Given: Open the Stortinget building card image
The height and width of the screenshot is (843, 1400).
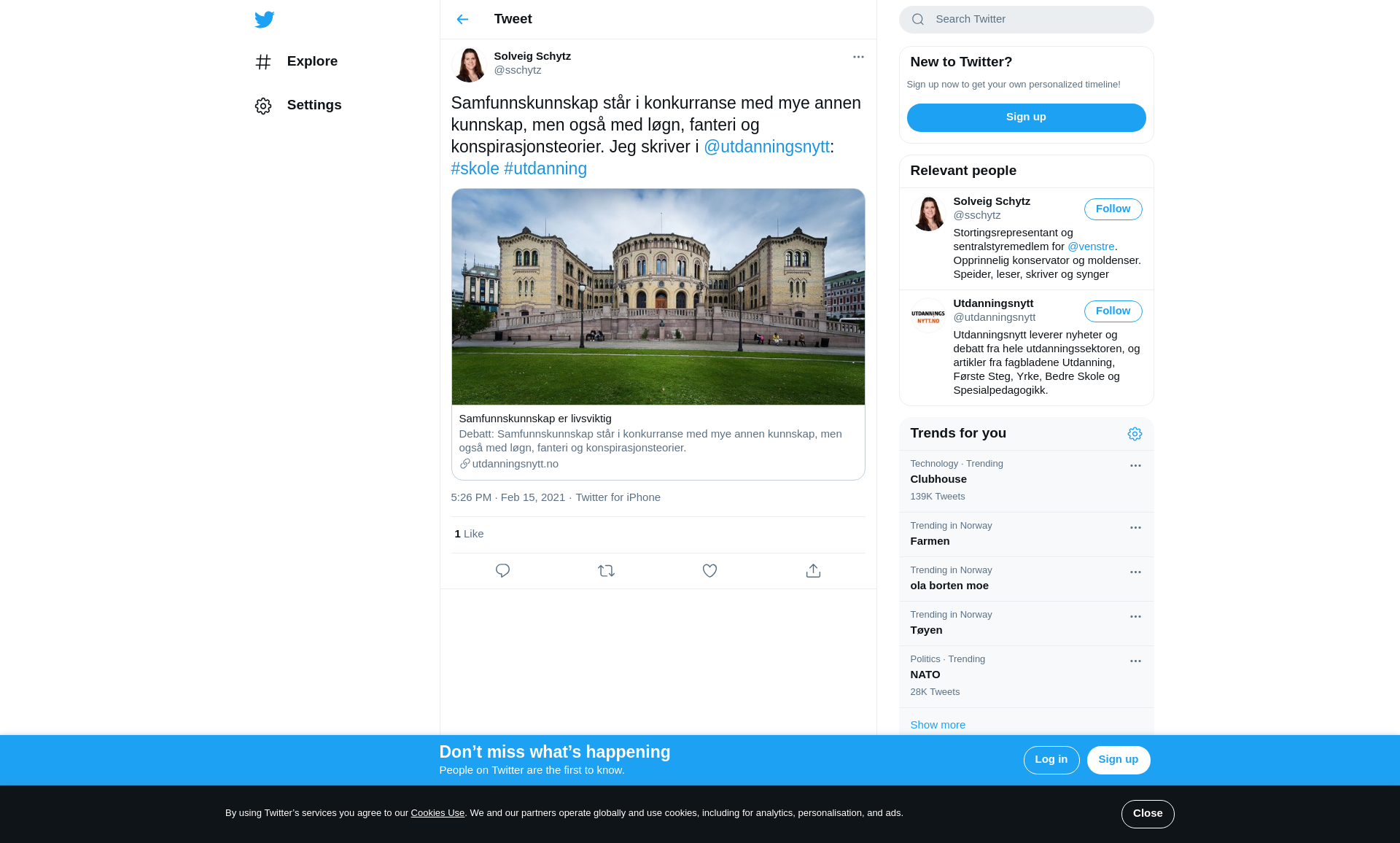Looking at the screenshot, I should (x=658, y=297).
